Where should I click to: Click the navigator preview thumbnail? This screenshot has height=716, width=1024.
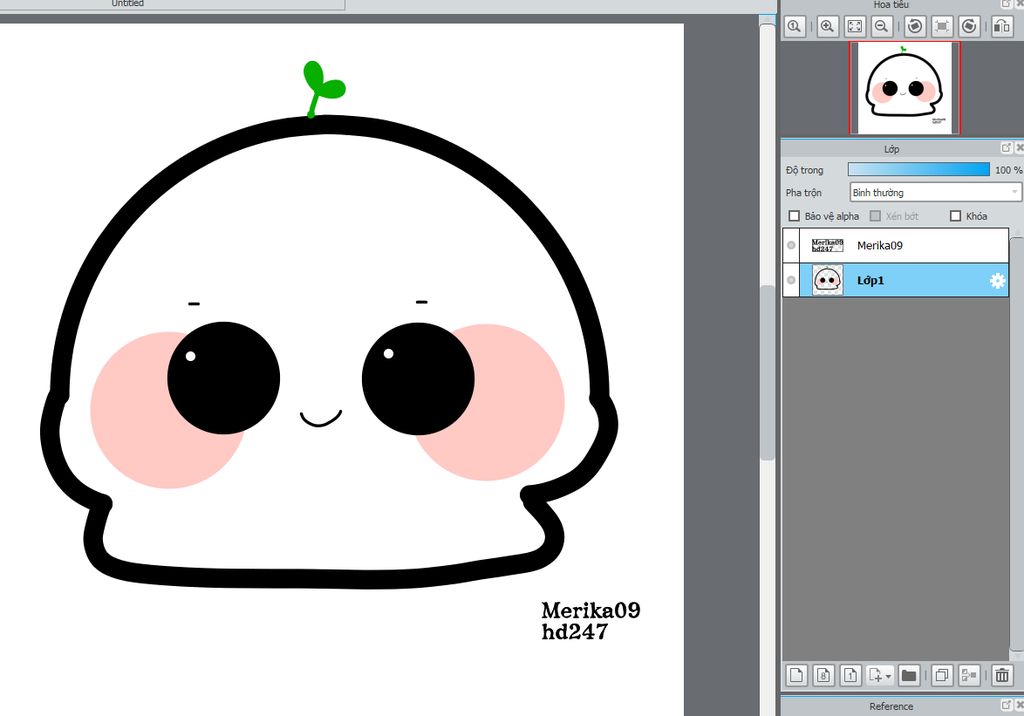coord(904,88)
